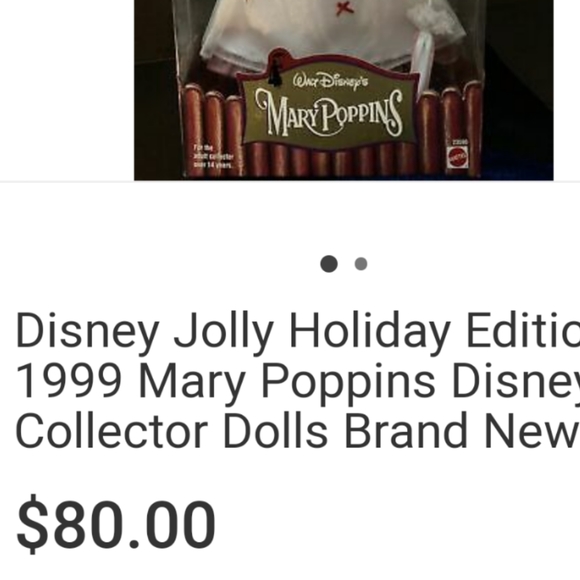
Task: Click the 'For the adult collector' box label
Action: [213, 156]
